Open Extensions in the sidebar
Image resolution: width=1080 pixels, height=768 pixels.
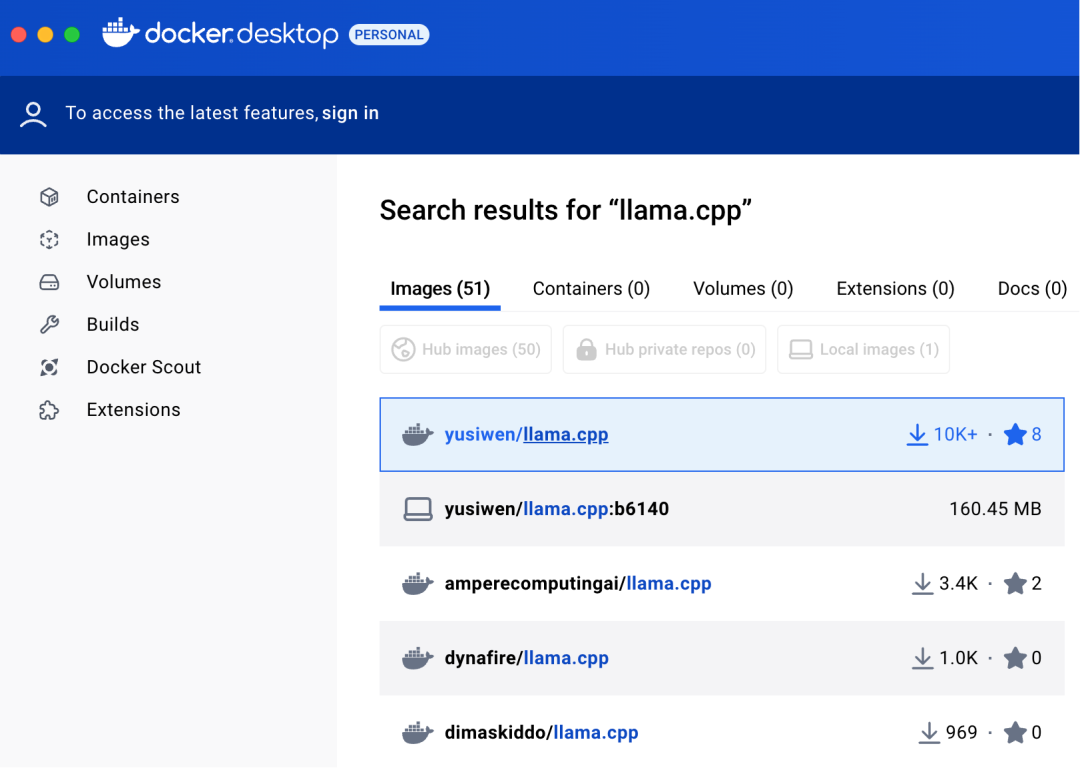[x=134, y=410]
